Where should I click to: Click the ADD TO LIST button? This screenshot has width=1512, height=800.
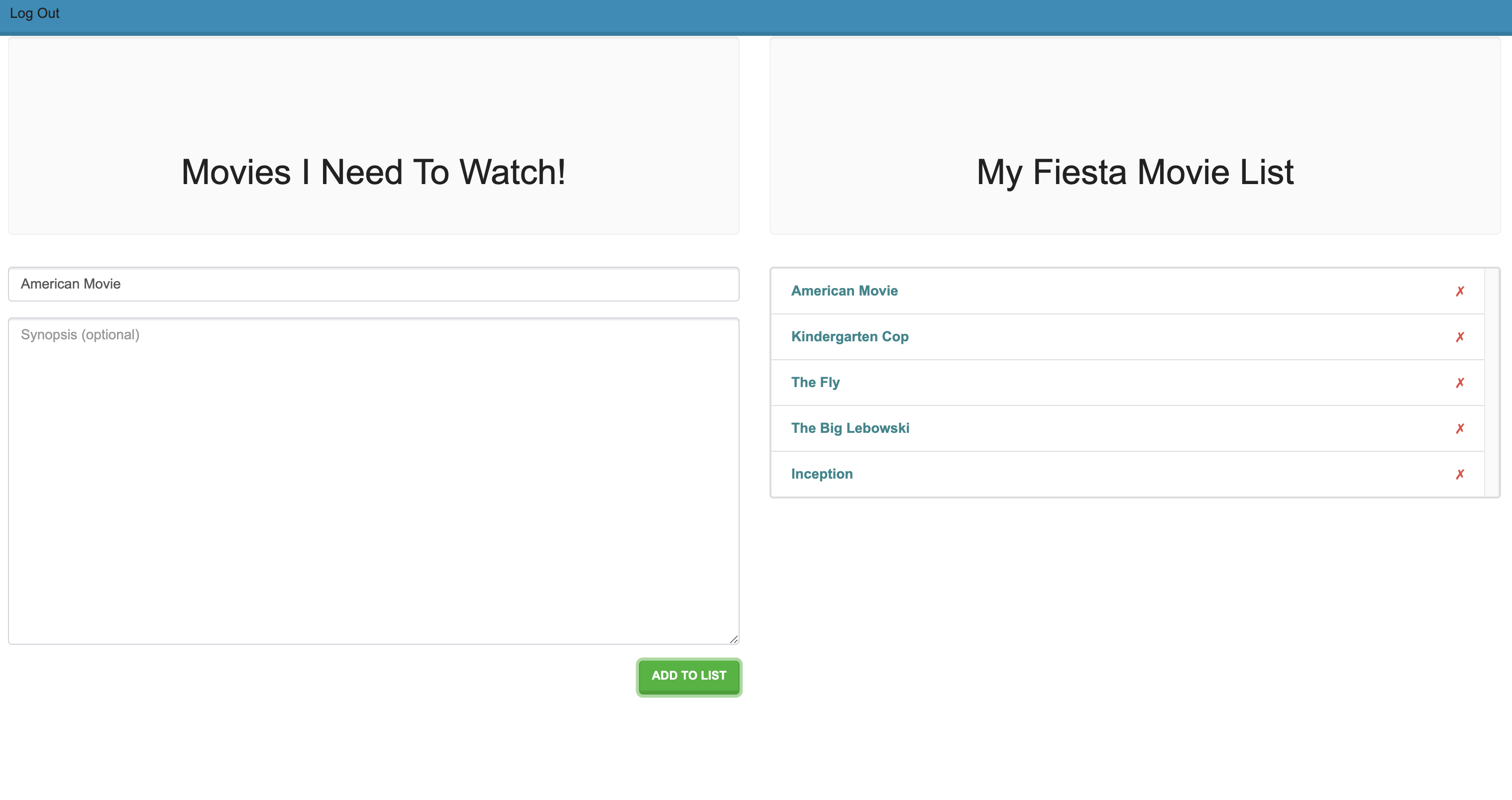pos(688,676)
